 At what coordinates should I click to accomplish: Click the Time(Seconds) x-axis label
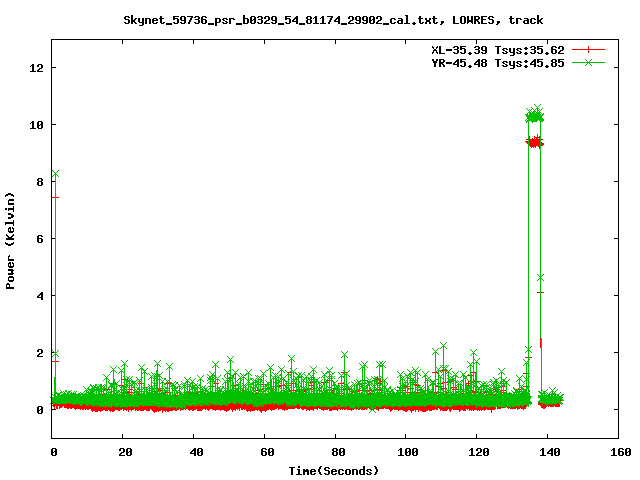coord(333,471)
